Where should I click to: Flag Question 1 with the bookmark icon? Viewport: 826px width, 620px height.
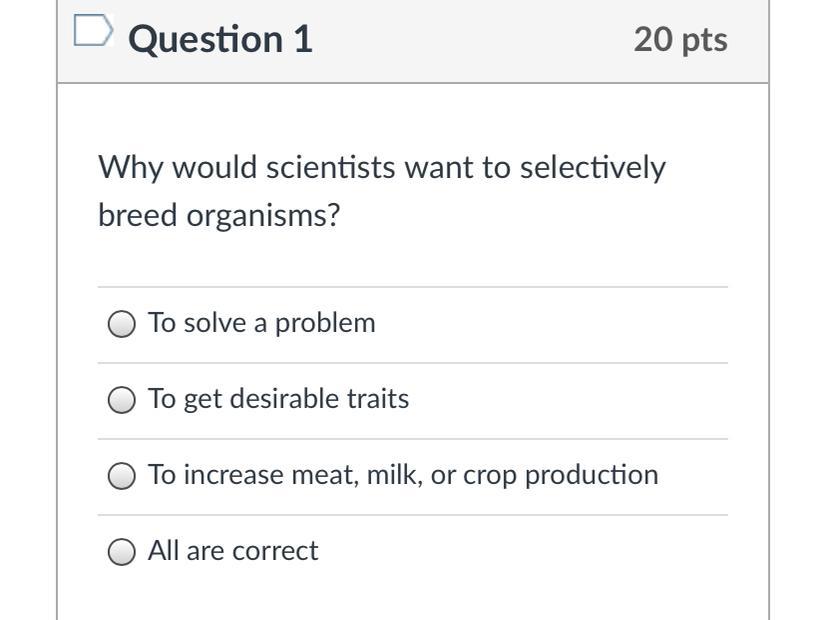click(x=93, y=32)
